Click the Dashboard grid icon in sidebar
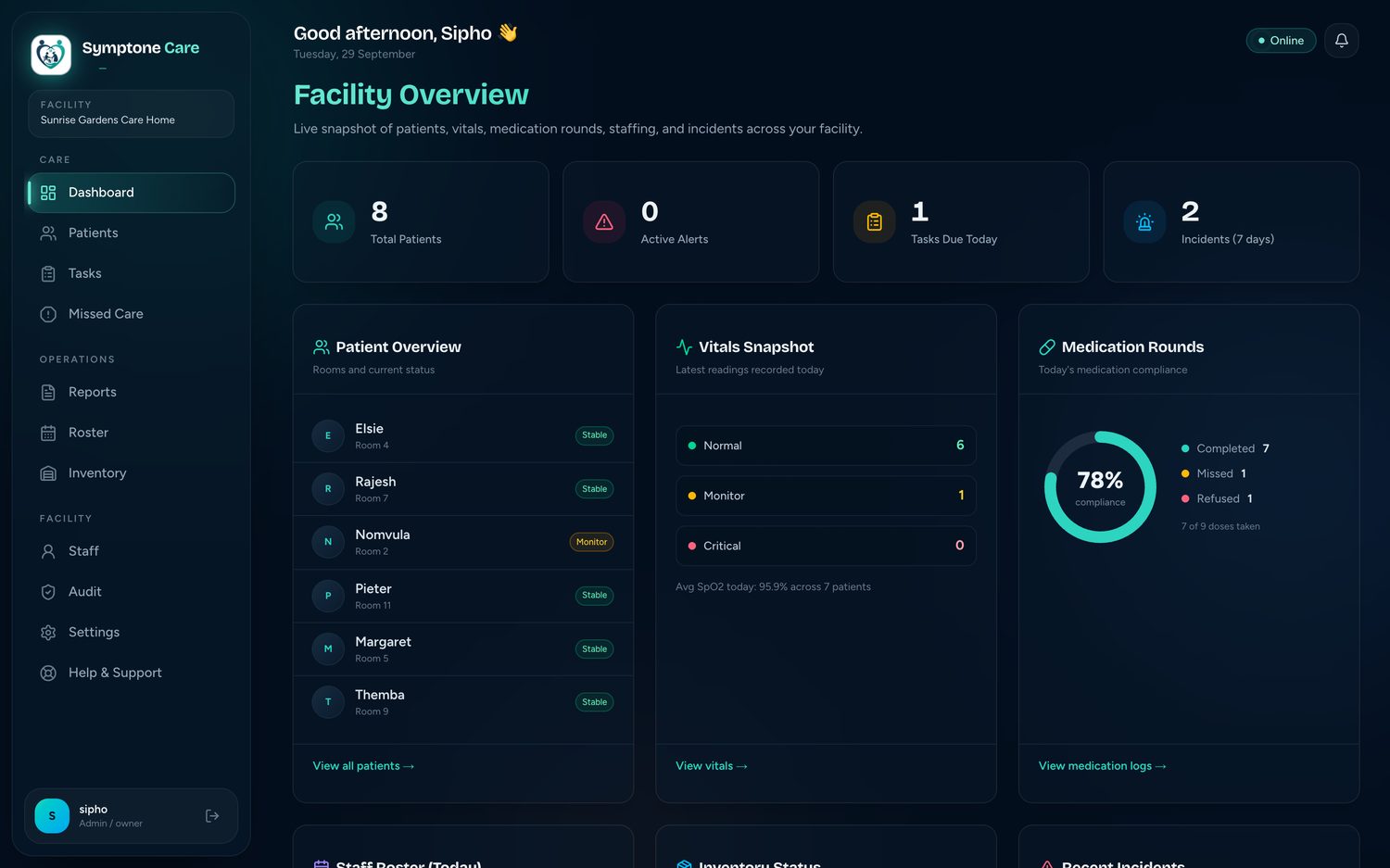 coord(48,193)
